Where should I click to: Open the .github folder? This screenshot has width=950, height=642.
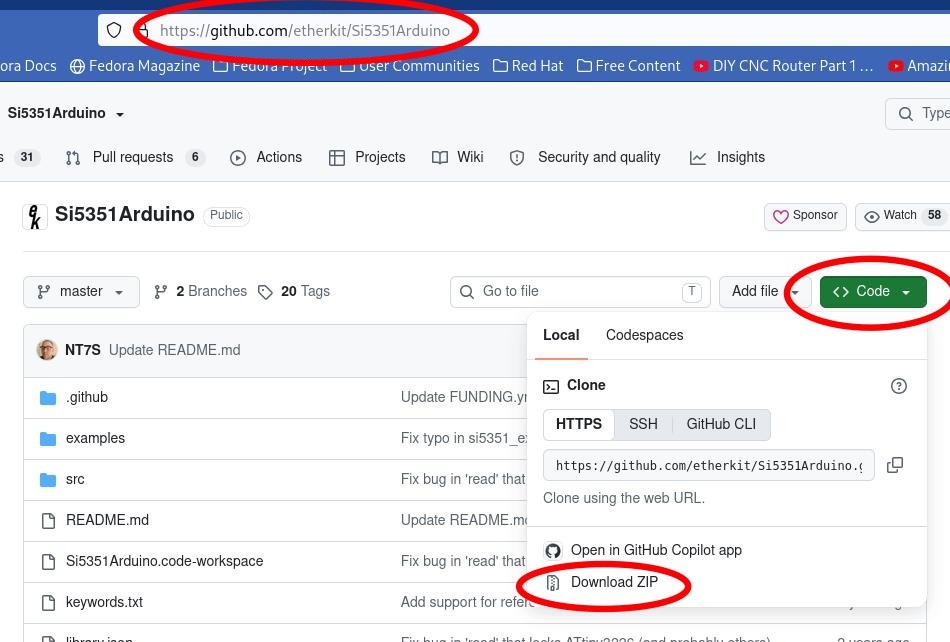click(x=87, y=397)
